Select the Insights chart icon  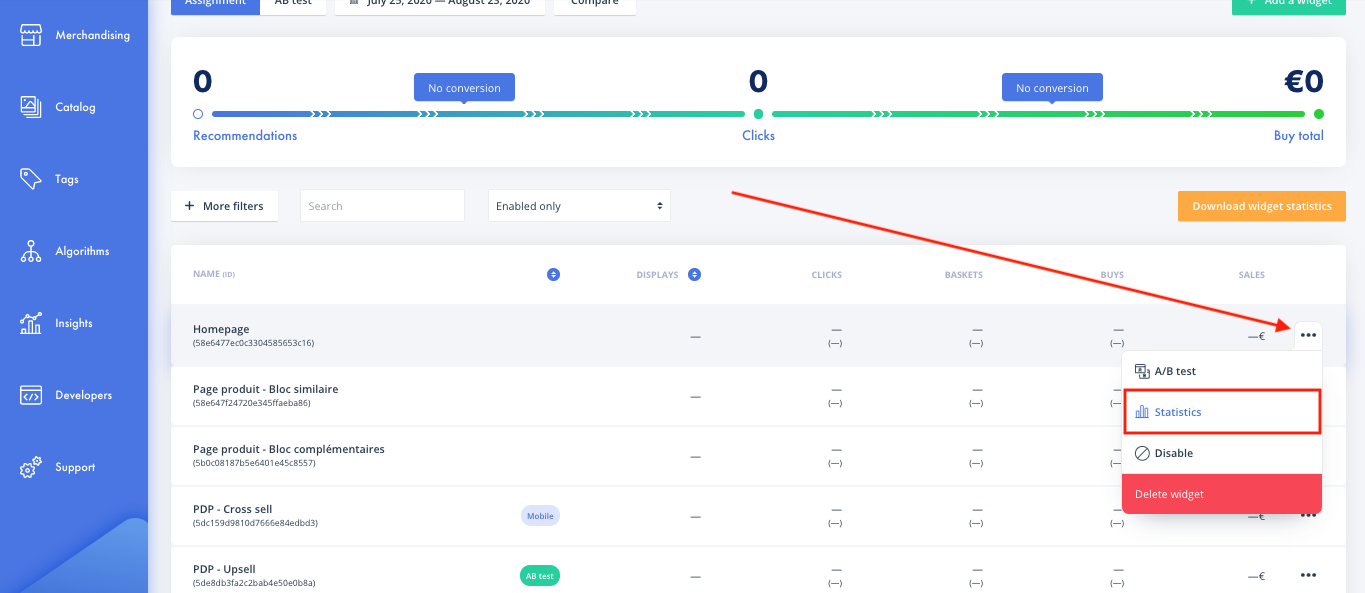[x=31, y=323]
